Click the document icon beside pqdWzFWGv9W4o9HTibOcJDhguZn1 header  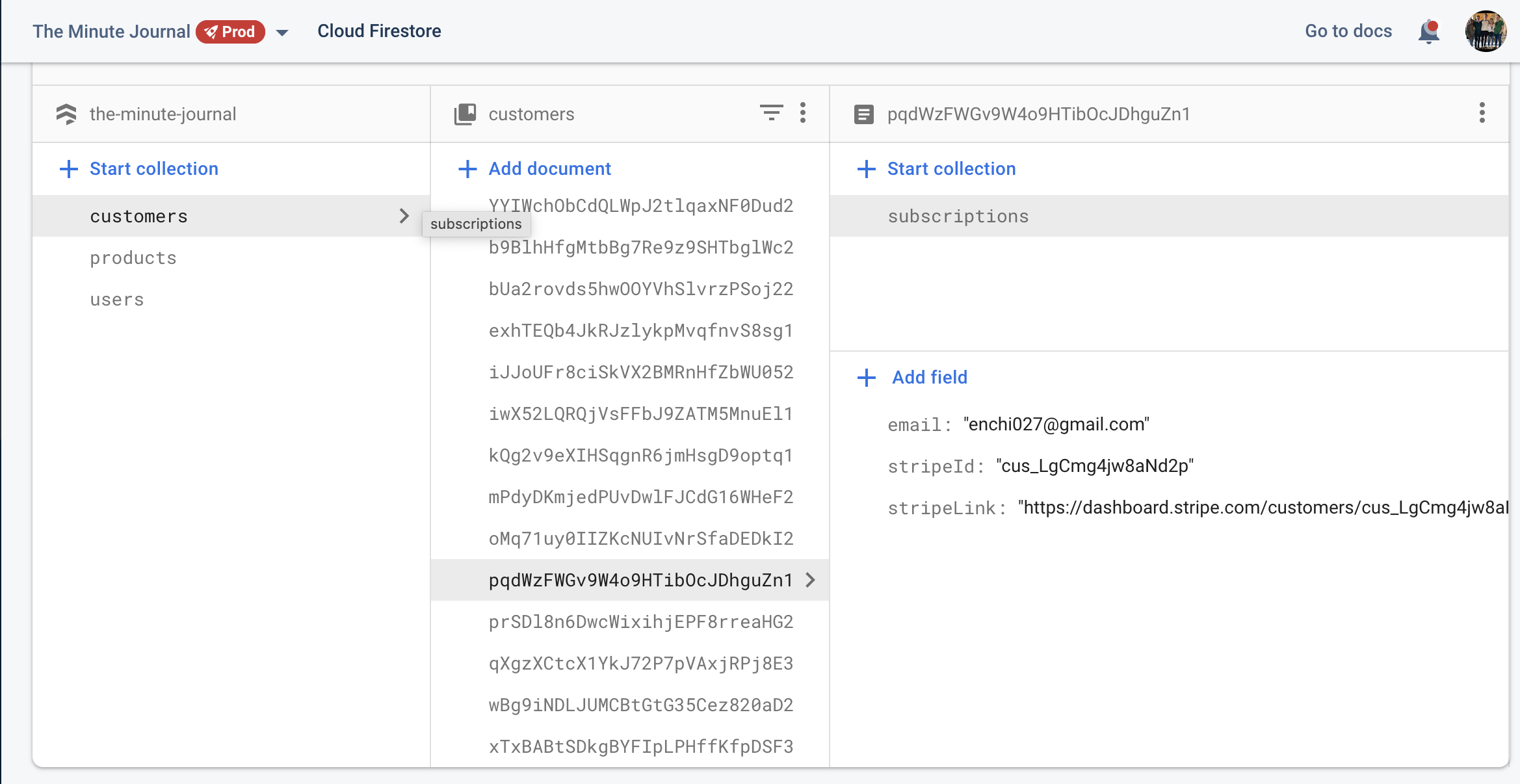coord(863,114)
